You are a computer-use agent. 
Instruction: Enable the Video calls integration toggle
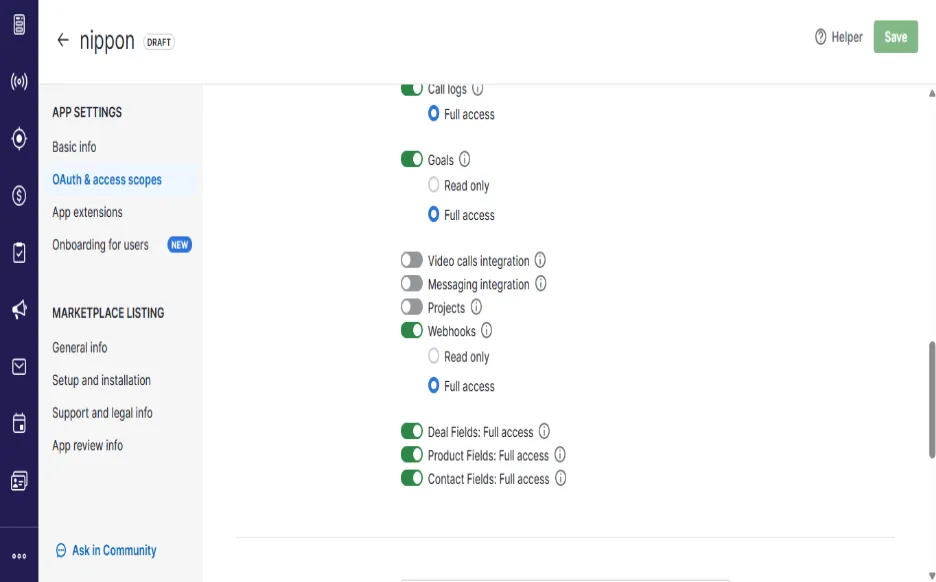(x=411, y=260)
